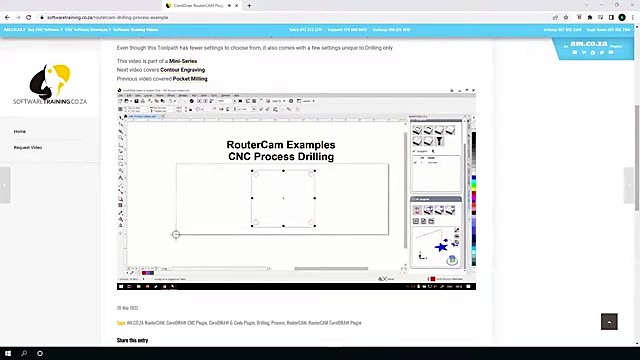Open the Buy CNC Software link
The height and width of the screenshot is (360, 640).
click(45, 30)
